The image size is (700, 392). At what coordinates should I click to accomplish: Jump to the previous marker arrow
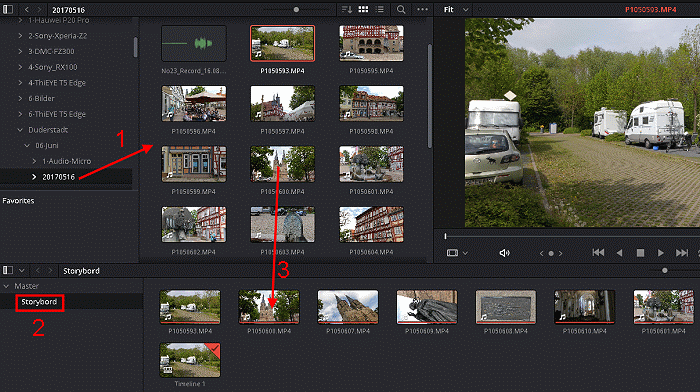[x=542, y=254]
